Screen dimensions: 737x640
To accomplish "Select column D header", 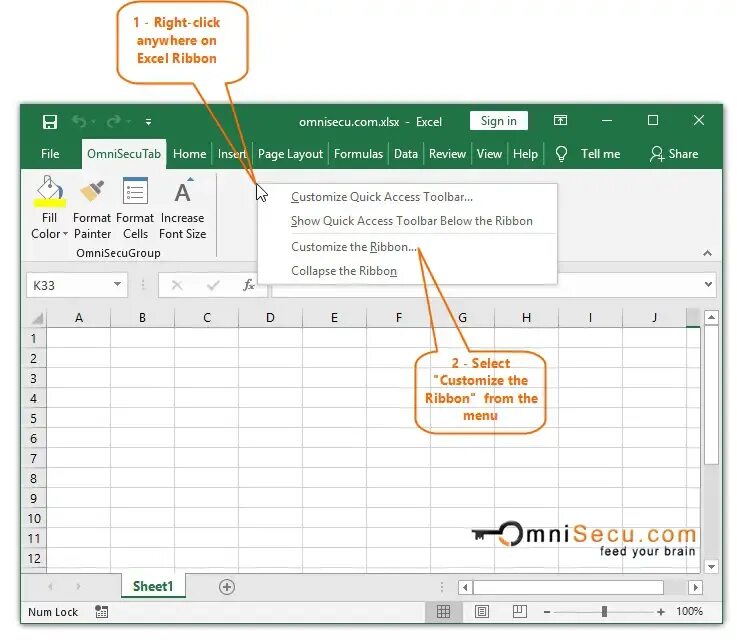I will pyautogui.click(x=270, y=318).
